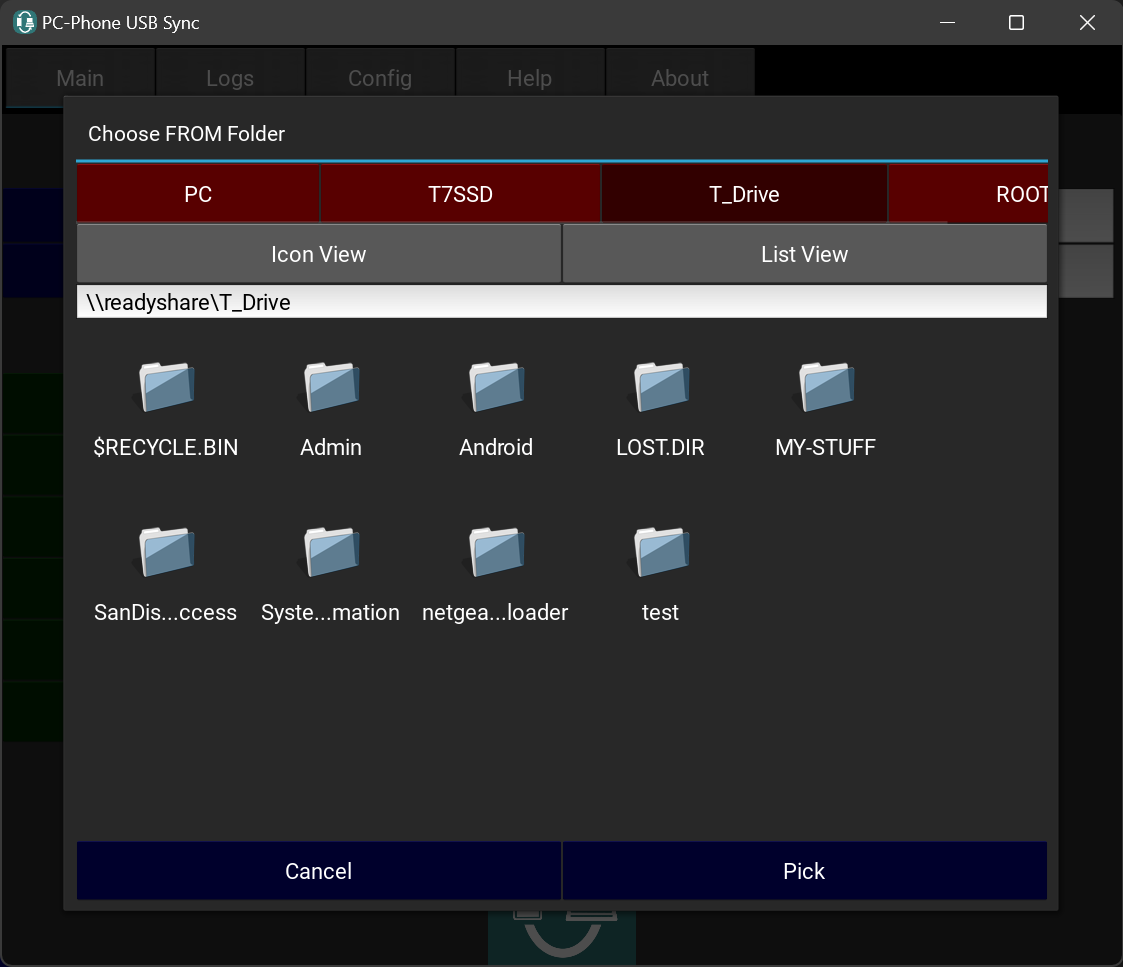Open the test folder icon
Image resolution: width=1123 pixels, height=967 pixels.
(x=661, y=553)
